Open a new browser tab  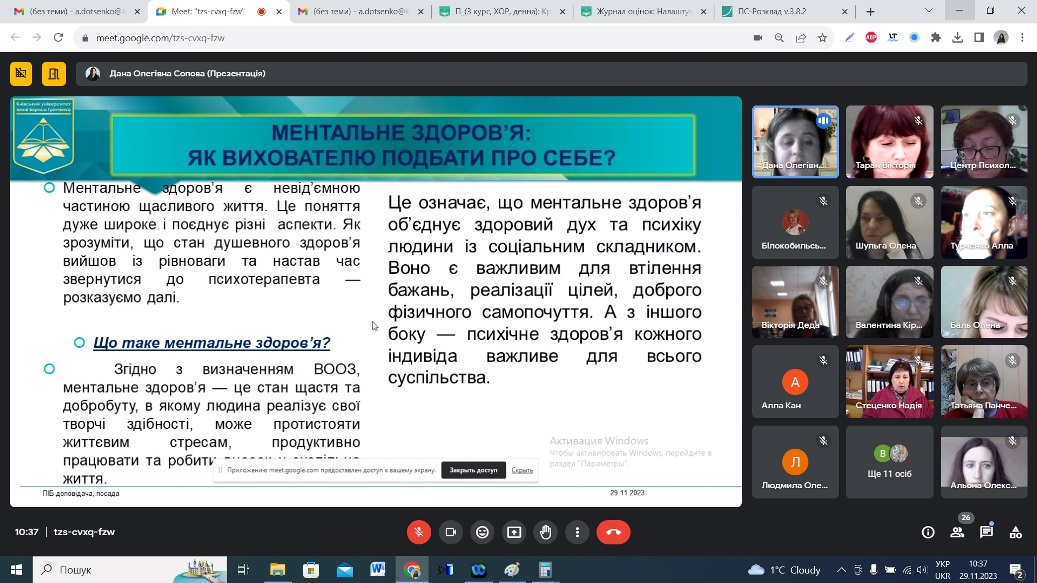[x=870, y=11]
